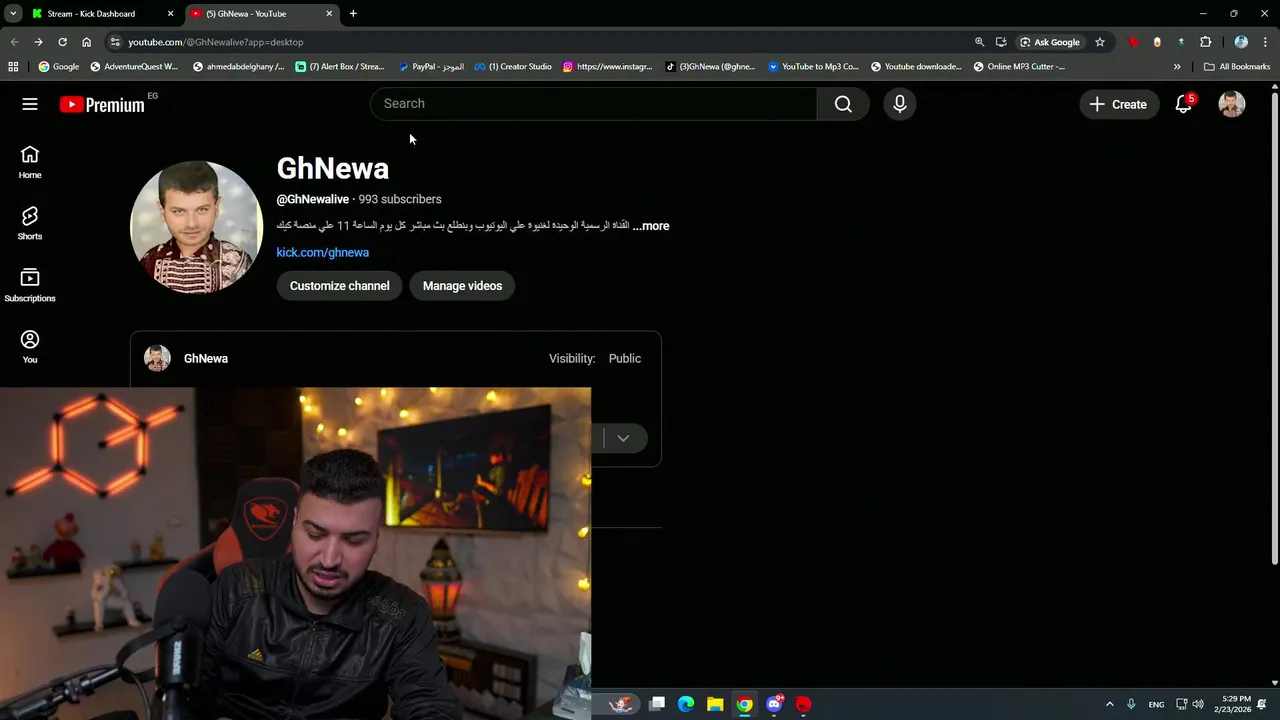Open the You section in sidebar
Viewport: 1280px width, 720px height.
[30, 347]
